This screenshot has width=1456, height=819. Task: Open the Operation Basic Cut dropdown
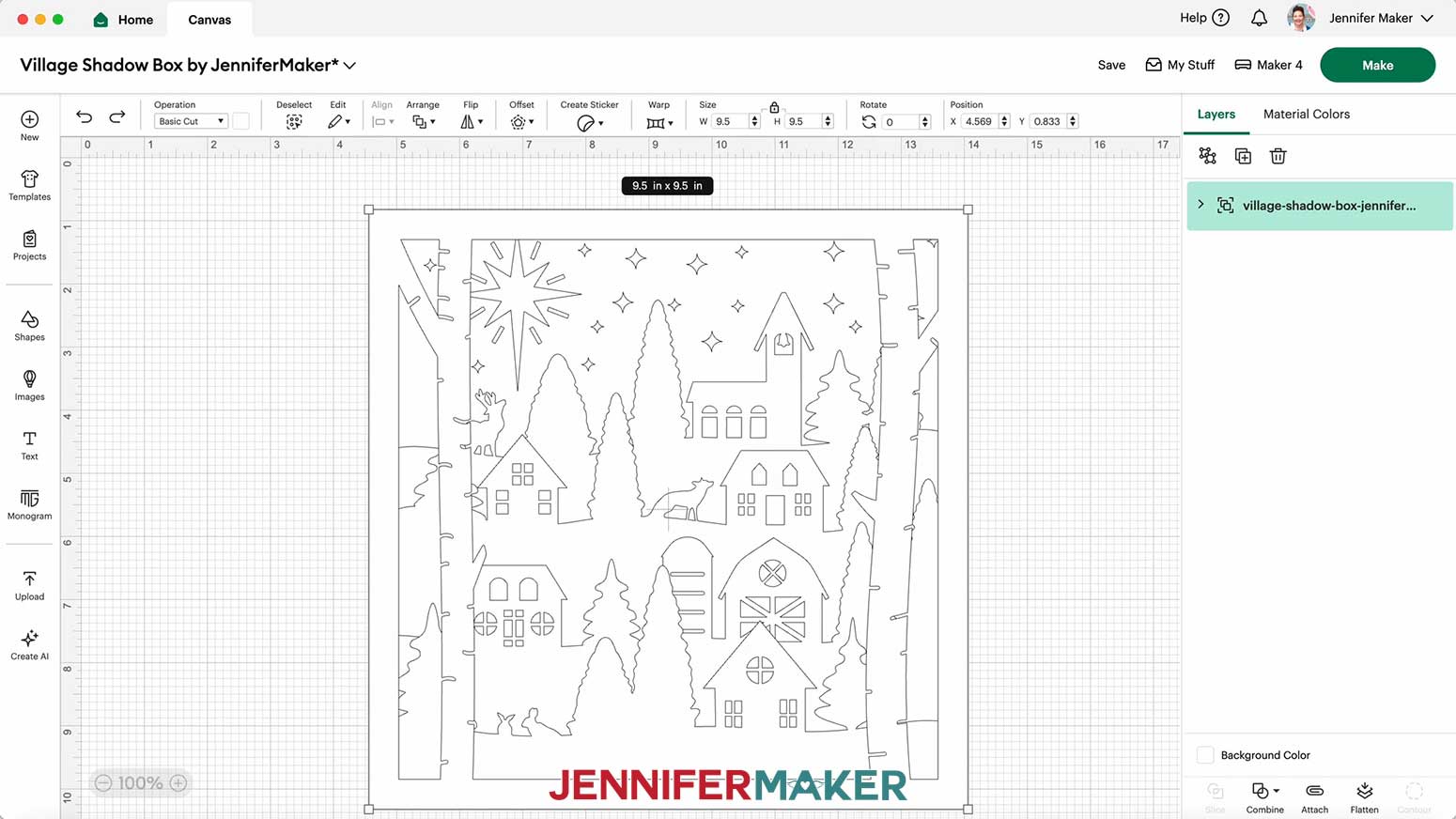pyautogui.click(x=191, y=121)
